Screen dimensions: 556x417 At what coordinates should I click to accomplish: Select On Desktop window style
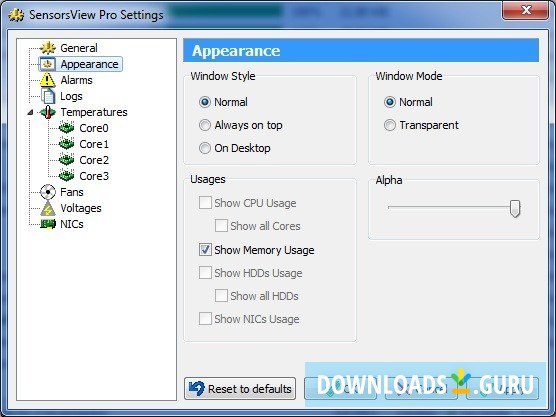point(205,148)
